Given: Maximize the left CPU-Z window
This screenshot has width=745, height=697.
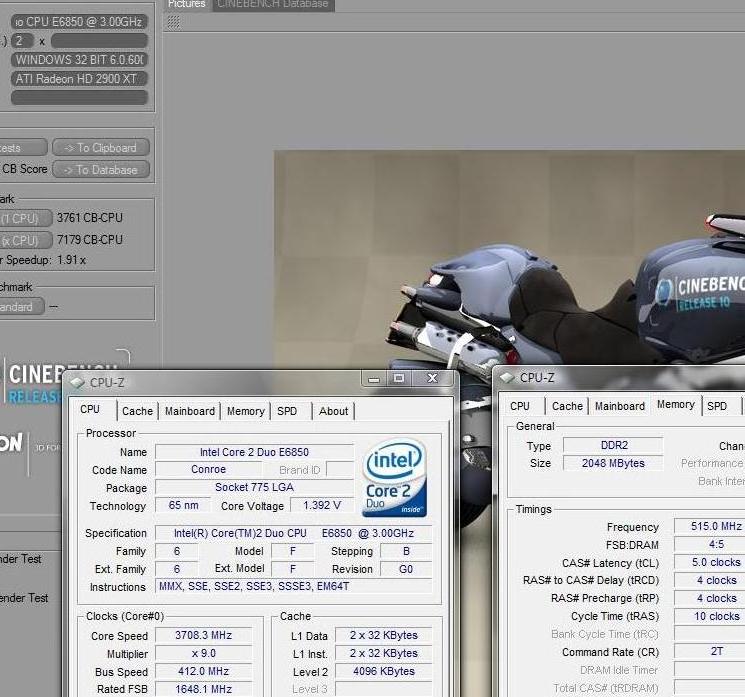Looking at the screenshot, I should coord(399,379).
